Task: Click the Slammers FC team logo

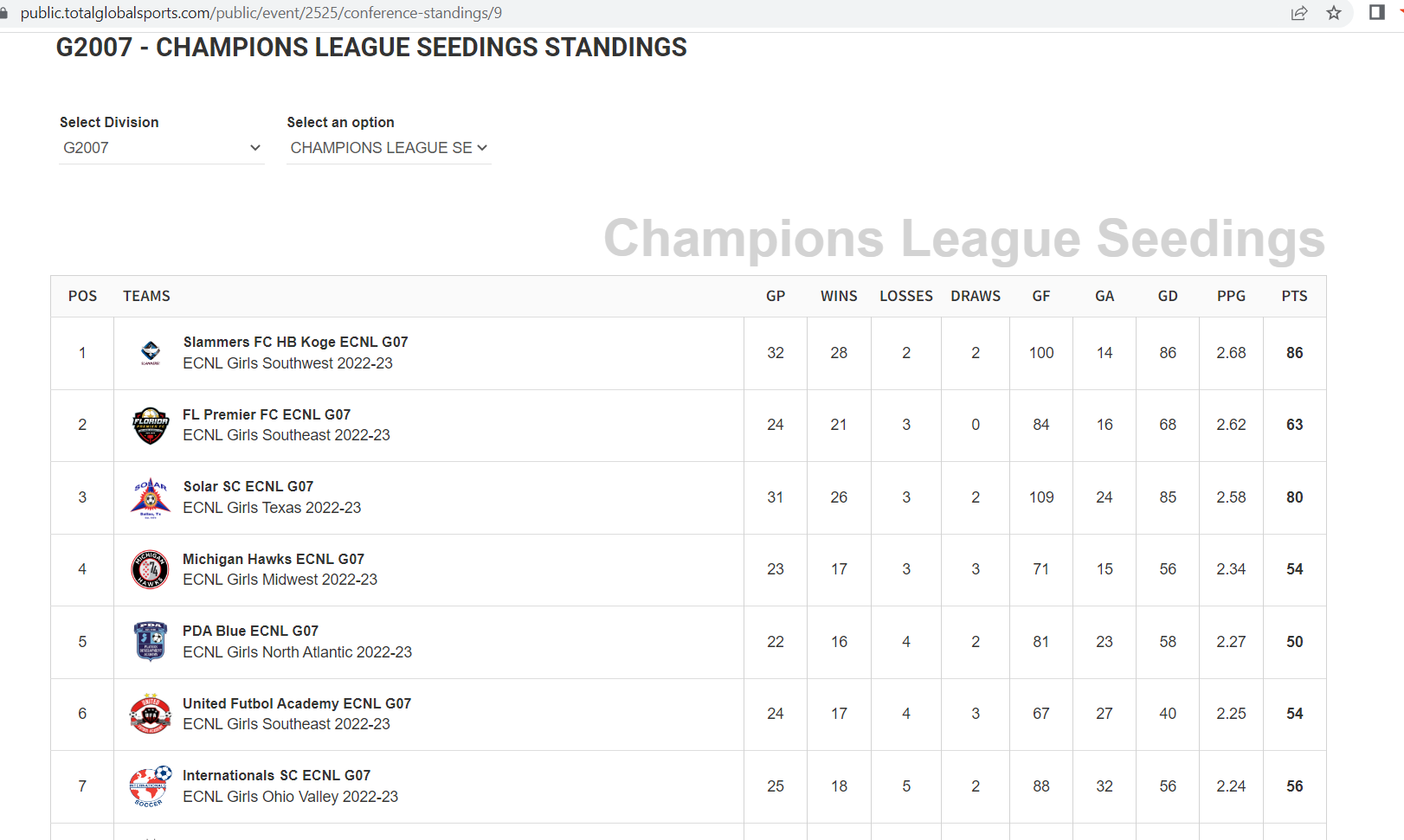Action: pos(151,353)
